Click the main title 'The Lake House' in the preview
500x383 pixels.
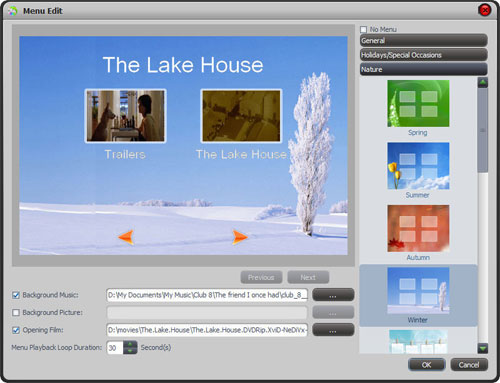(183, 65)
